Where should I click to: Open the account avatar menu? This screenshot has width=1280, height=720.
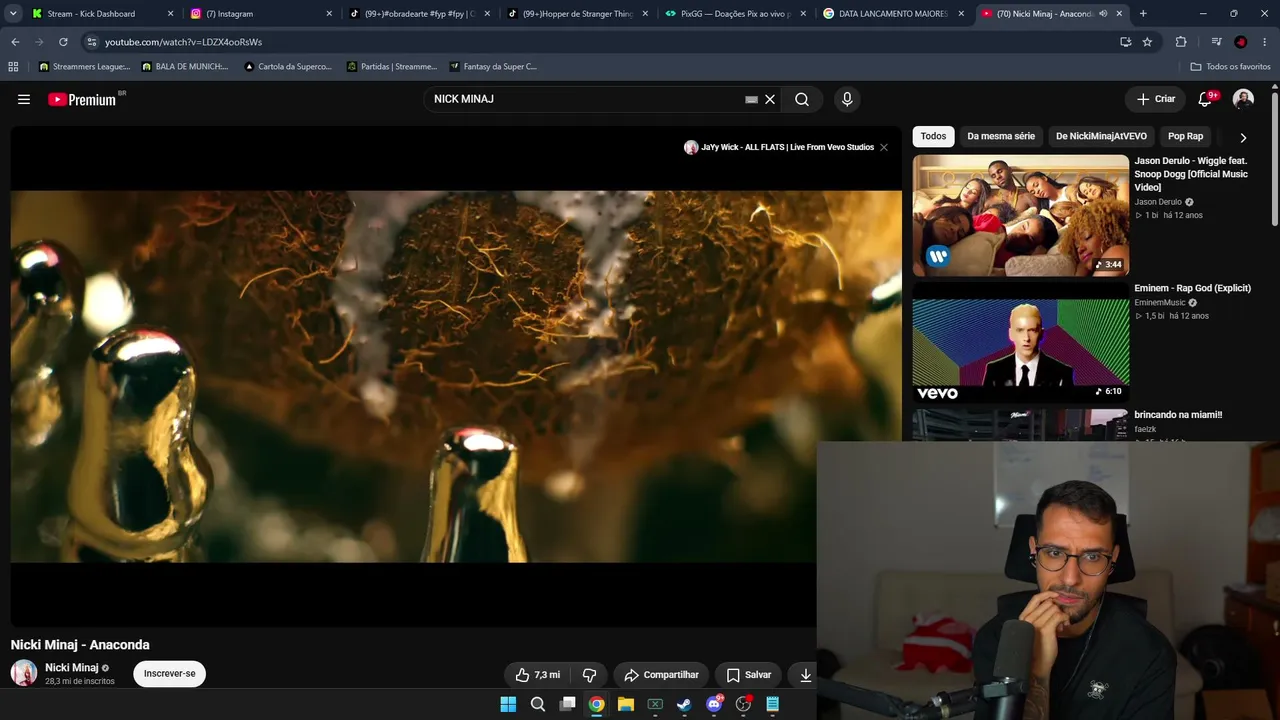click(x=1243, y=99)
